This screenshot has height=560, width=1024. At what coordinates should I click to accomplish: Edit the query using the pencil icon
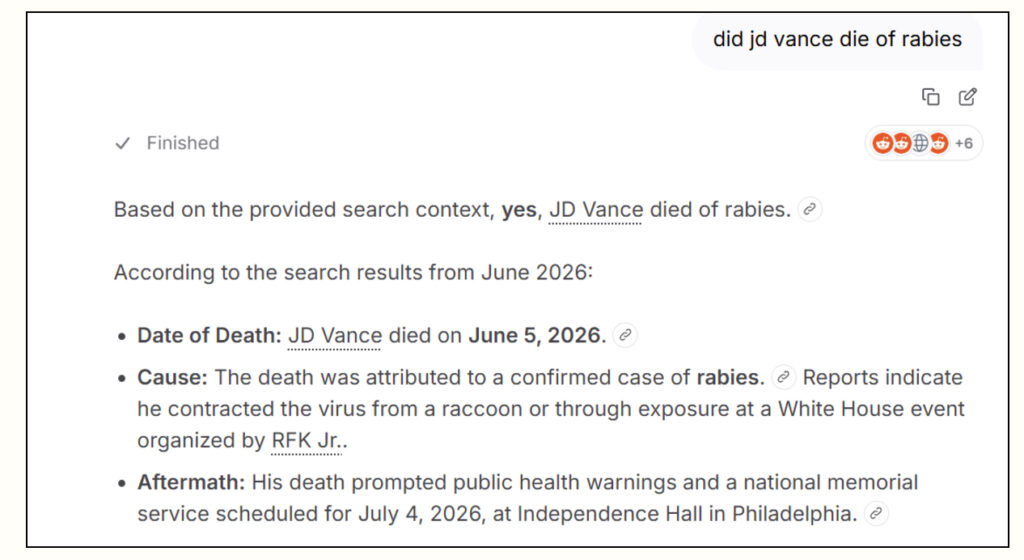click(968, 97)
